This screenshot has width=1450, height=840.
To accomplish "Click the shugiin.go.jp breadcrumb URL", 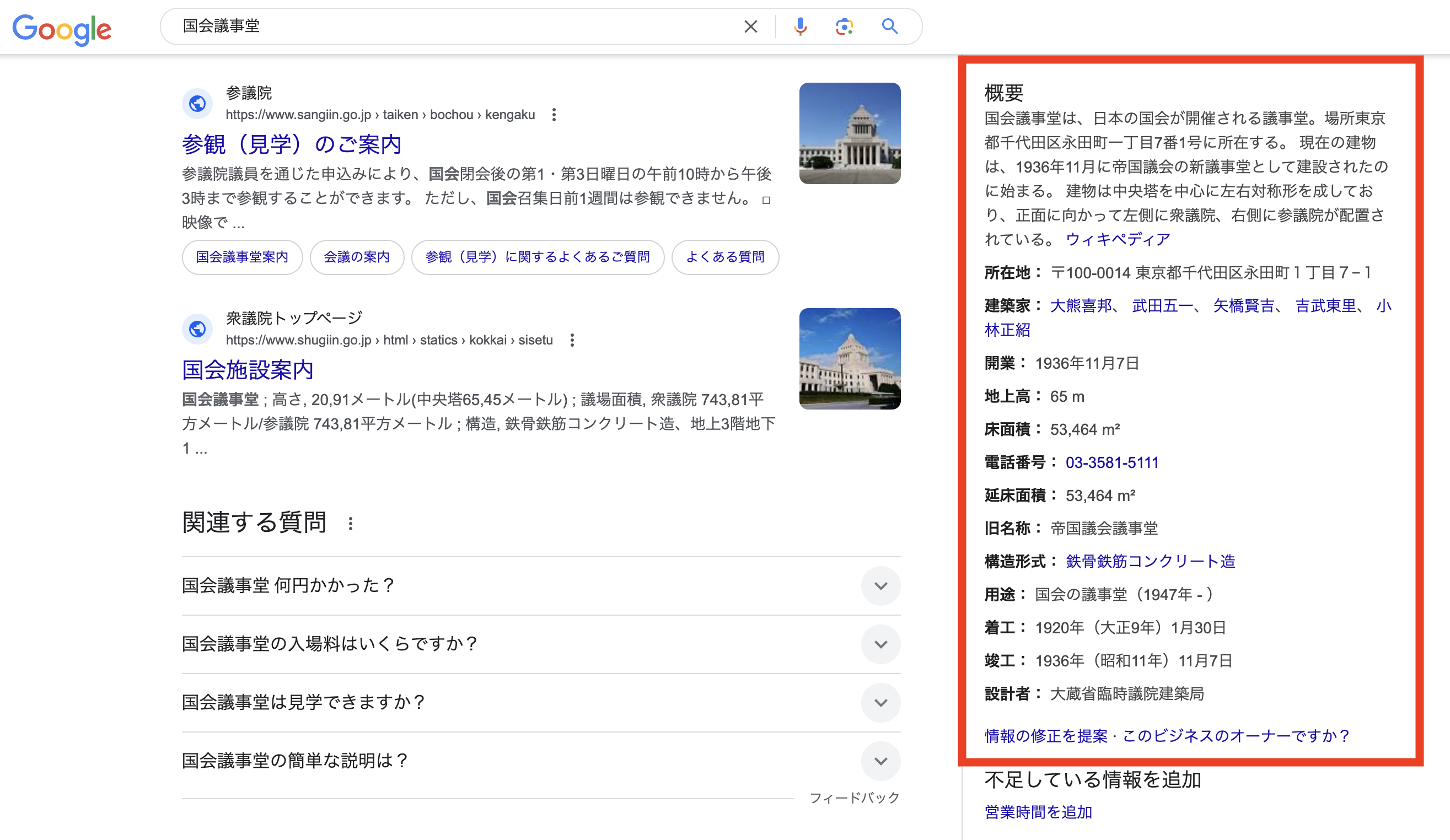I will (x=389, y=340).
